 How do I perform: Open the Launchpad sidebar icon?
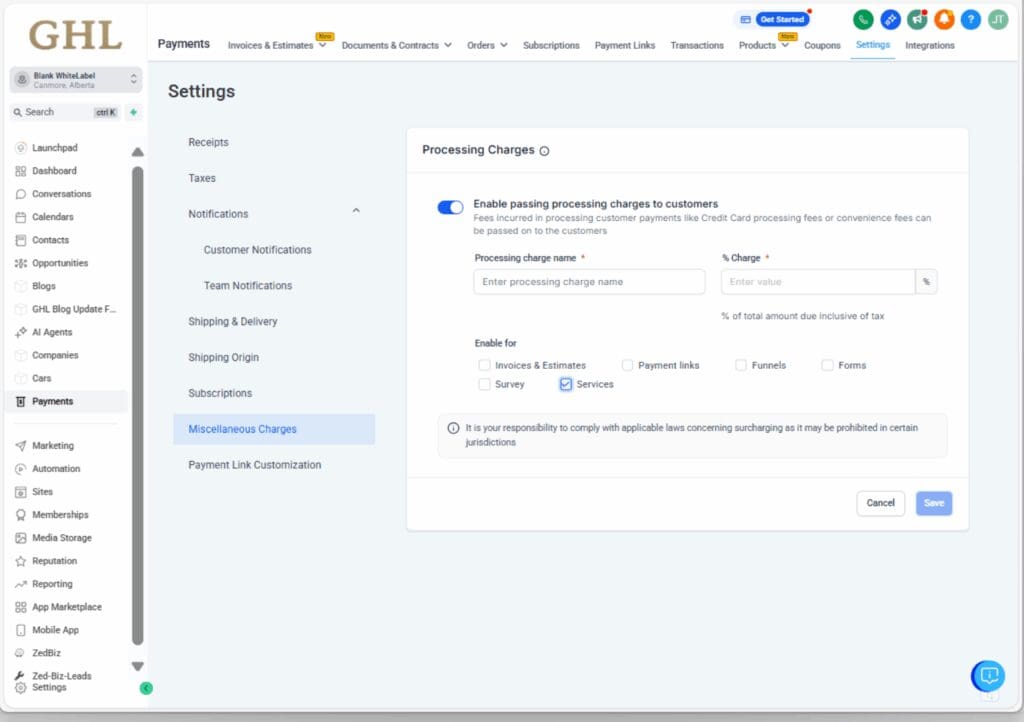tap(22, 148)
